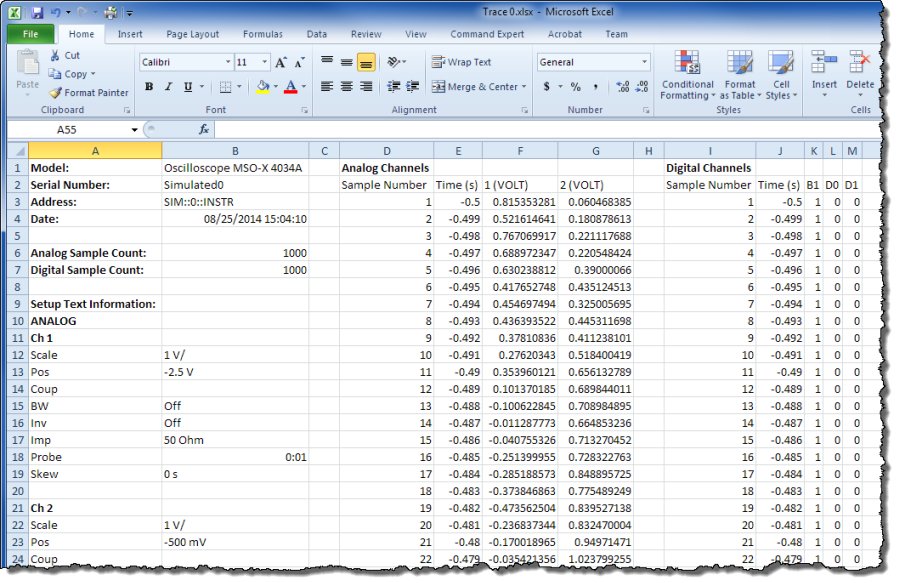
Task: Toggle Middle Align vertical alignment
Action: tap(346, 62)
